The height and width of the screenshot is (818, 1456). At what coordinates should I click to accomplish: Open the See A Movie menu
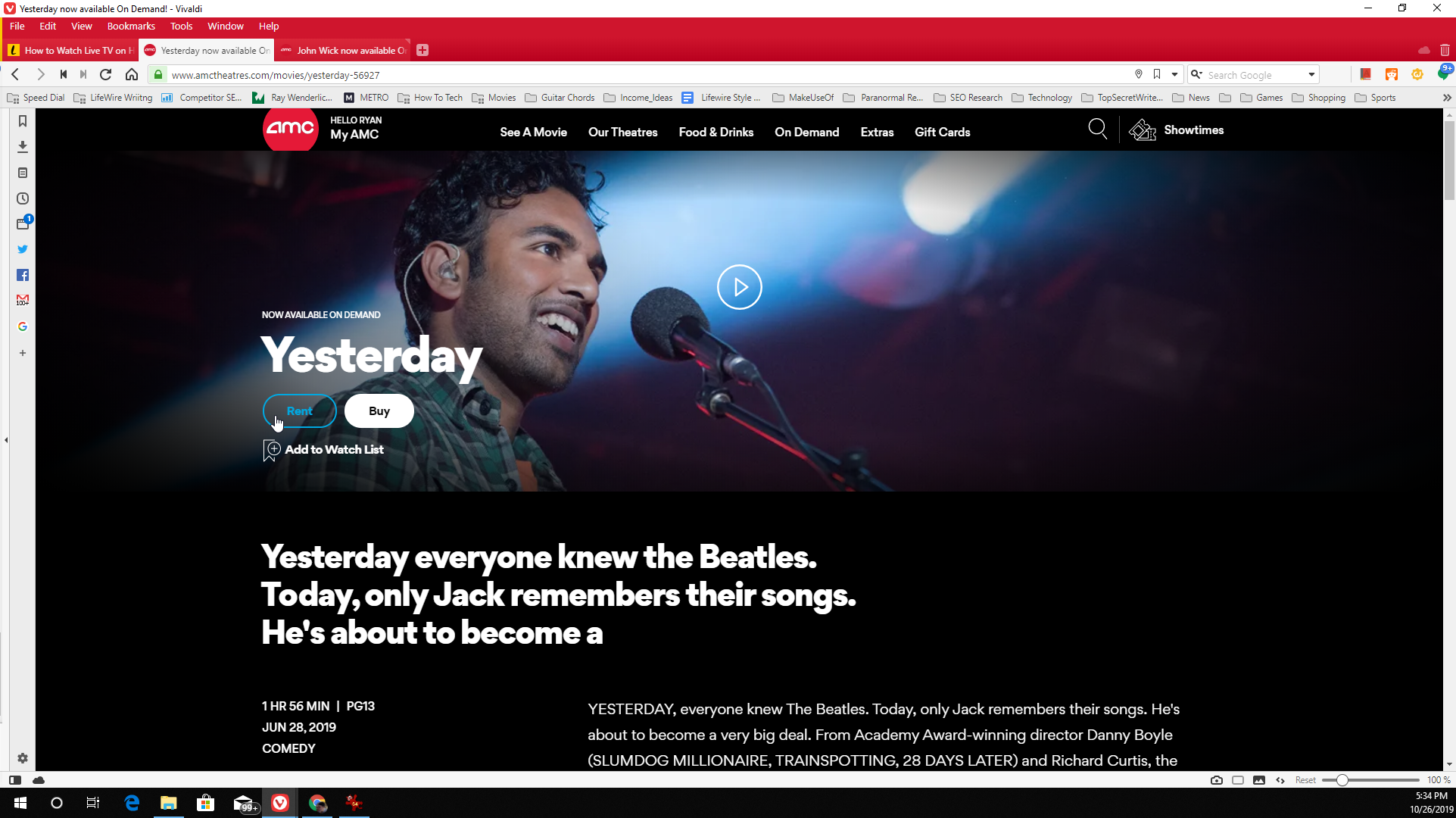(533, 132)
